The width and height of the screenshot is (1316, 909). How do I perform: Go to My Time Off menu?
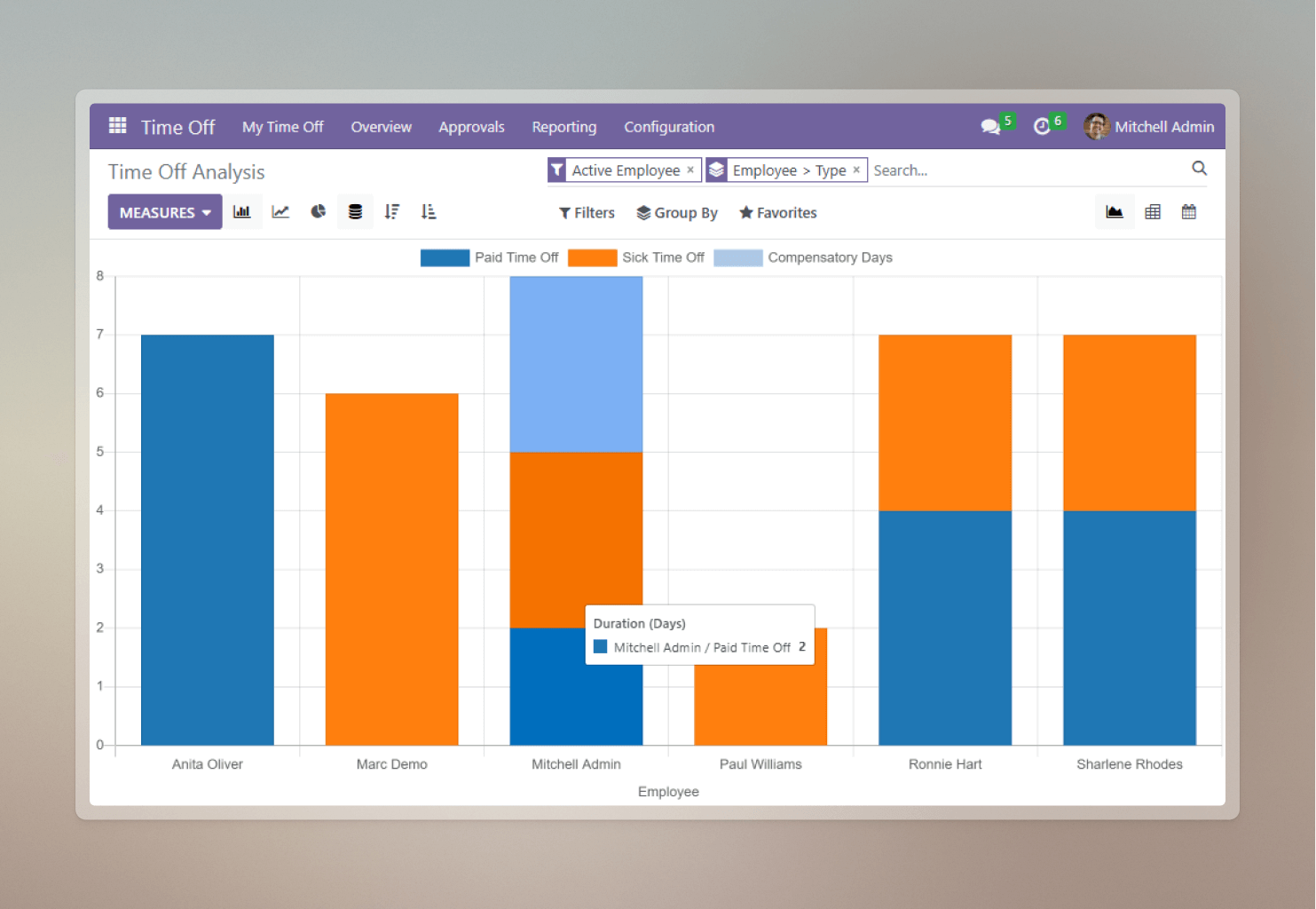click(283, 127)
